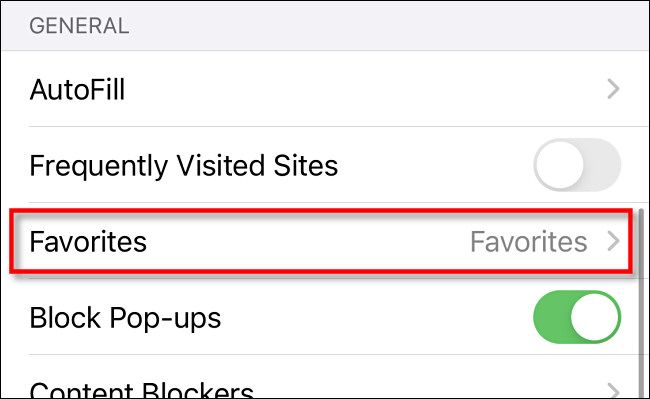This screenshot has width=650, height=399.
Task: Tap the chevron next to gray Favorites value
Action: tap(613, 242)
